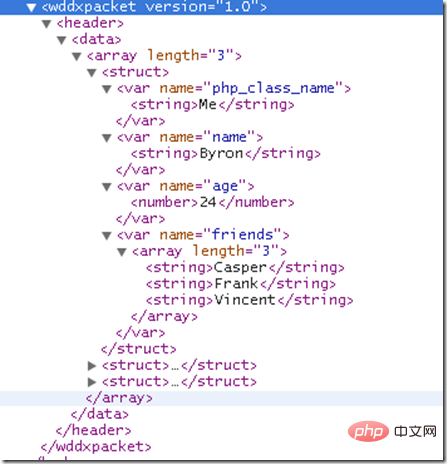
Task: Collapse the var name="age" node triangle
Action: 106,187
